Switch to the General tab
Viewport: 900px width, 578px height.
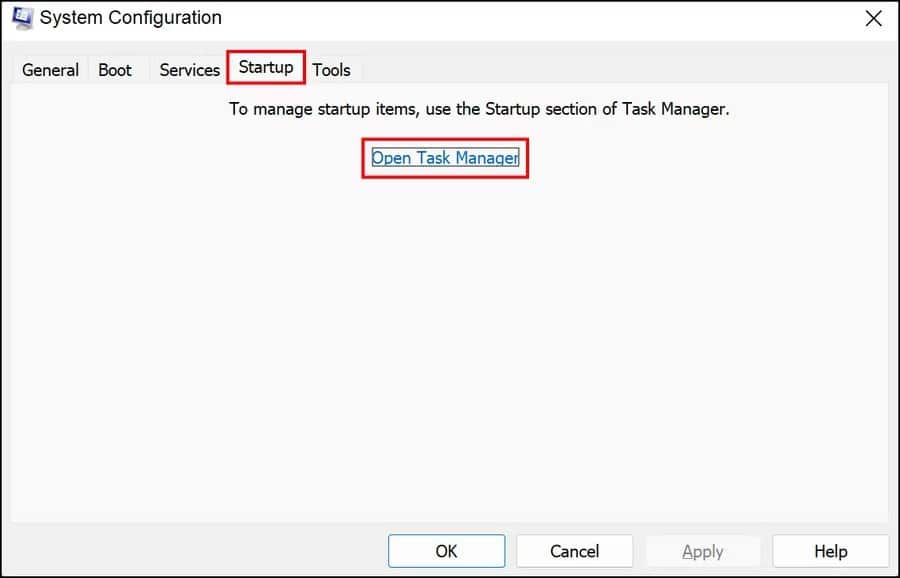pyautogui.click(x=49, y=69)
